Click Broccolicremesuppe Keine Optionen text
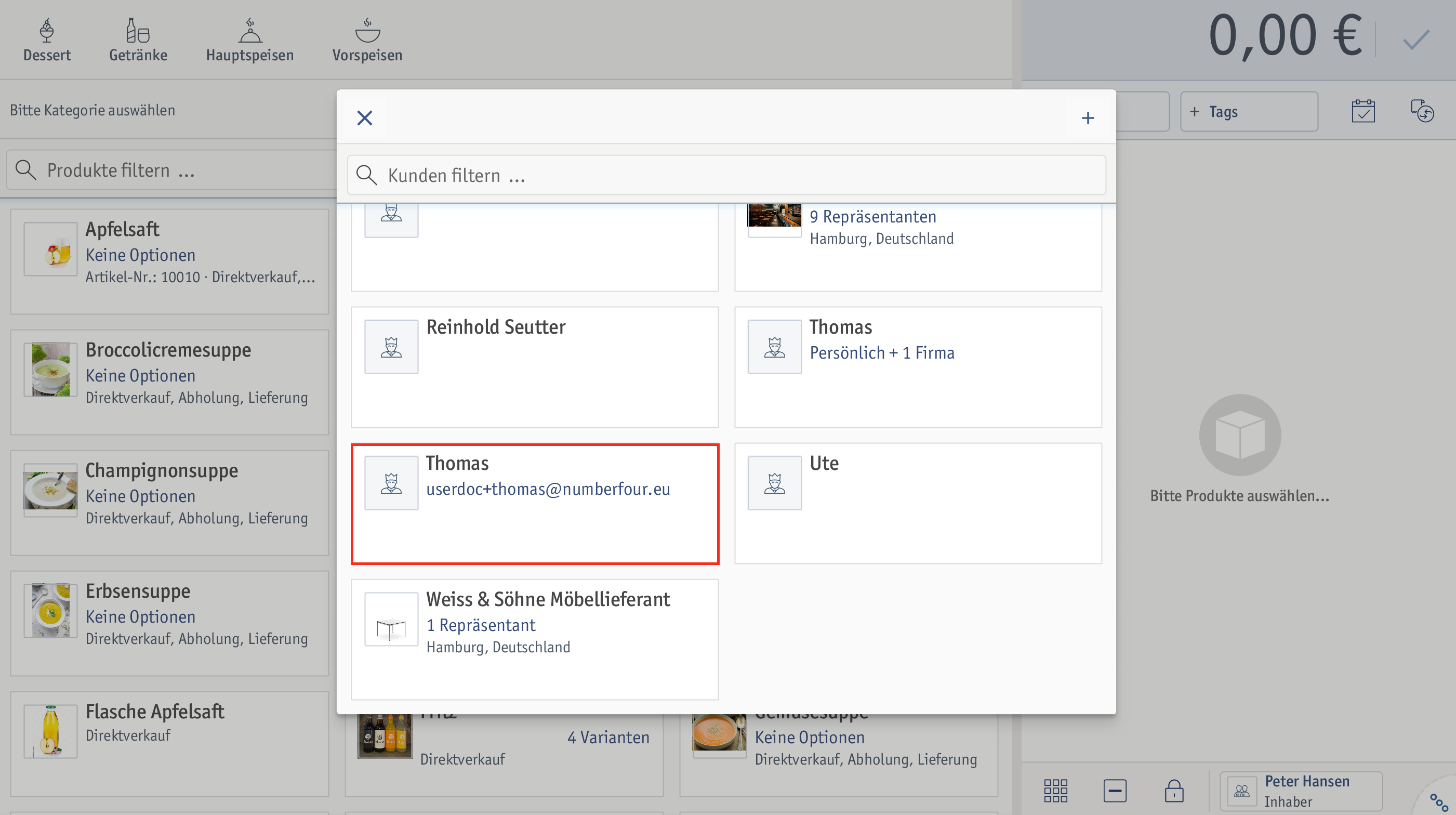The height and width of the screenshot is (815, 1456). (140, 376)
